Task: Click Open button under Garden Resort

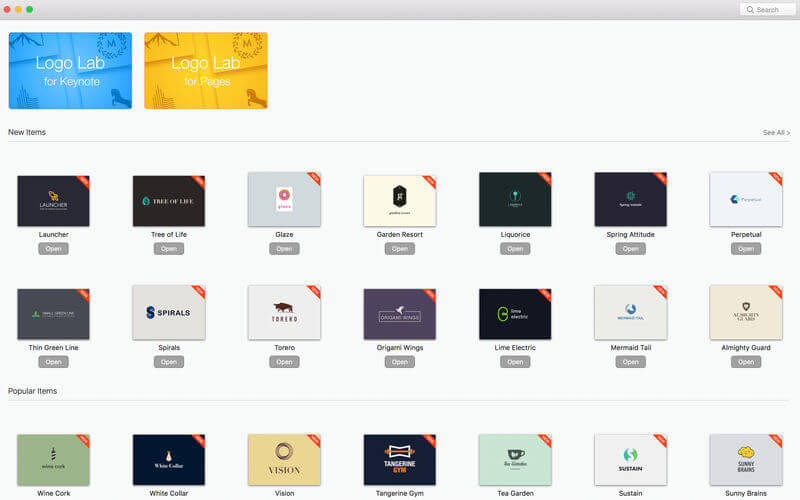Action: (x=399, y=249)
